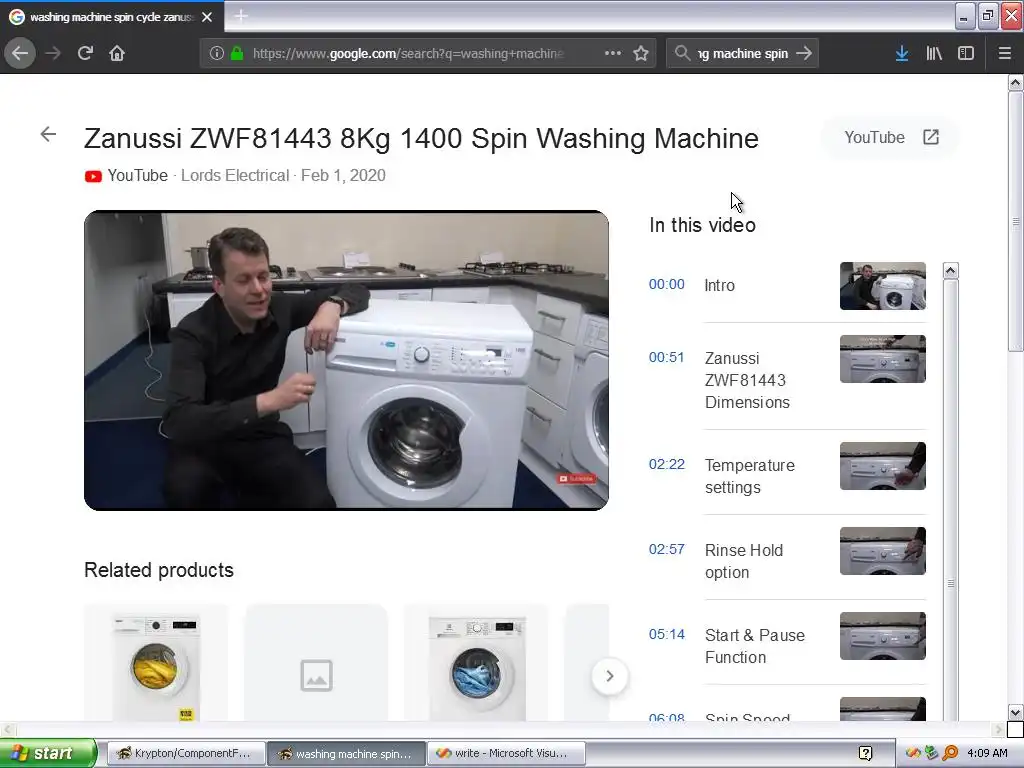The image size is (1024, 768).
Task: Open page actions three-dot menu
Action: tap(613, 53)
